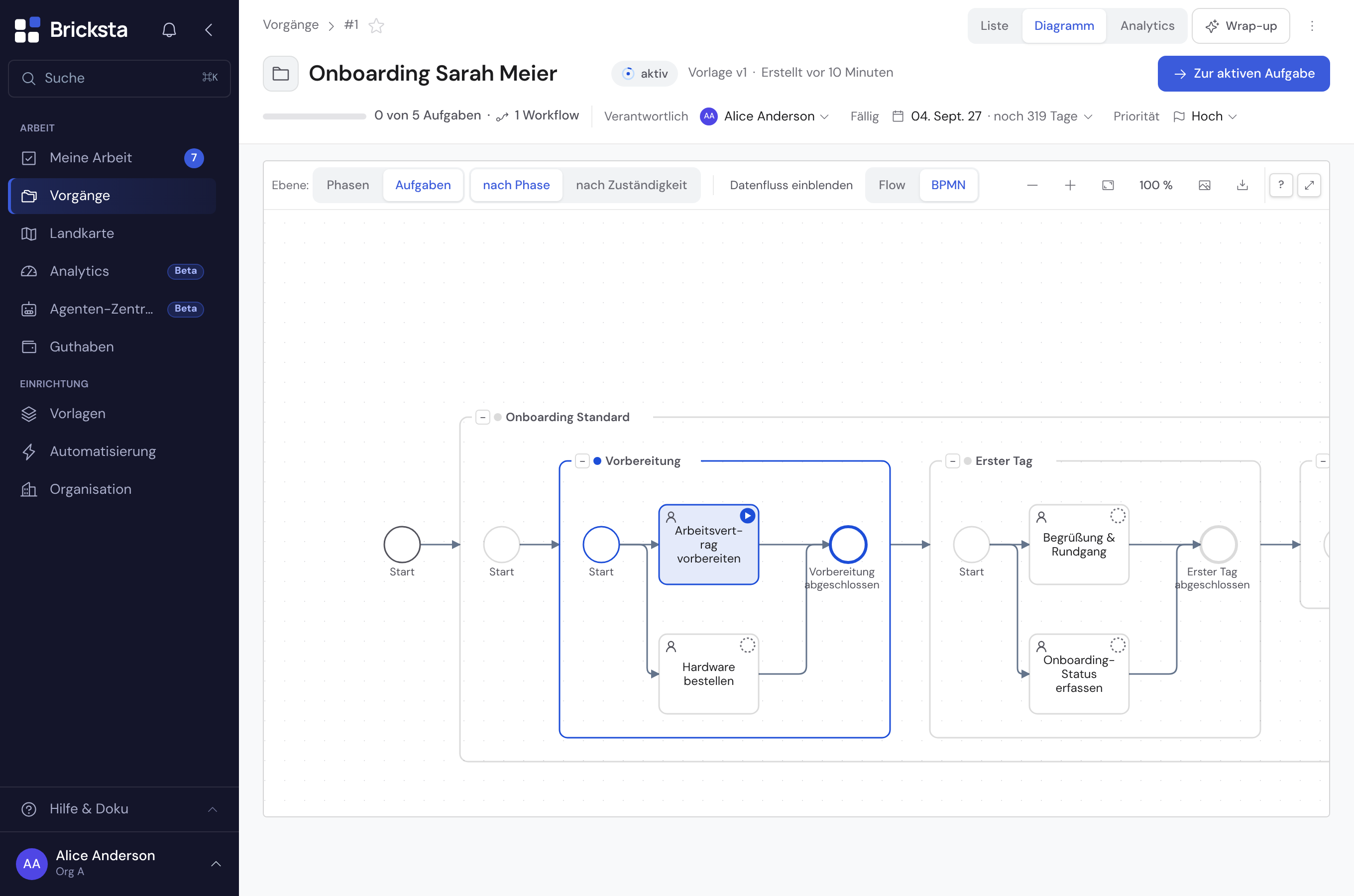Download the diagram file
This screenshot has height=896, width=1354.
[x=1242, y=185]
